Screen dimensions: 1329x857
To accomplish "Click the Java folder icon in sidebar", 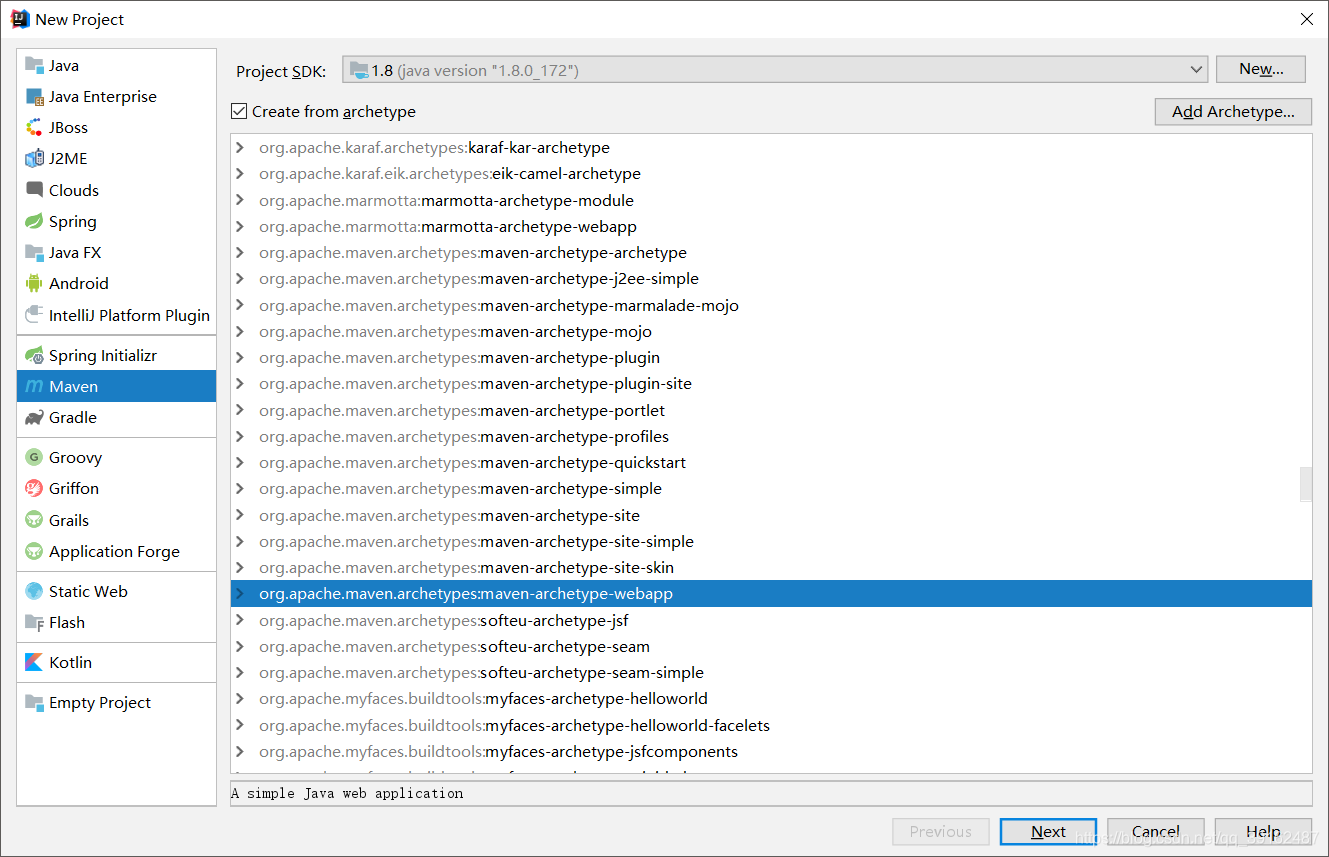I will 34,65.
